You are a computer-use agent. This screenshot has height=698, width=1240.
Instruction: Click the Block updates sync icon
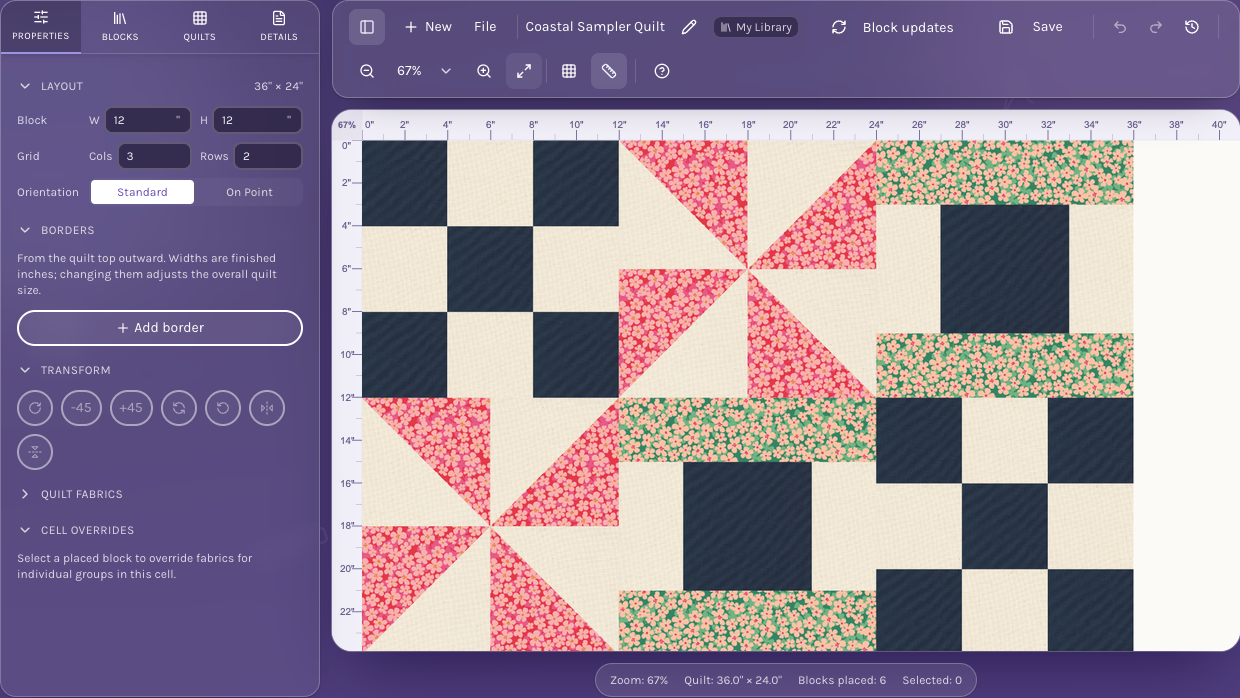point(839,27)
